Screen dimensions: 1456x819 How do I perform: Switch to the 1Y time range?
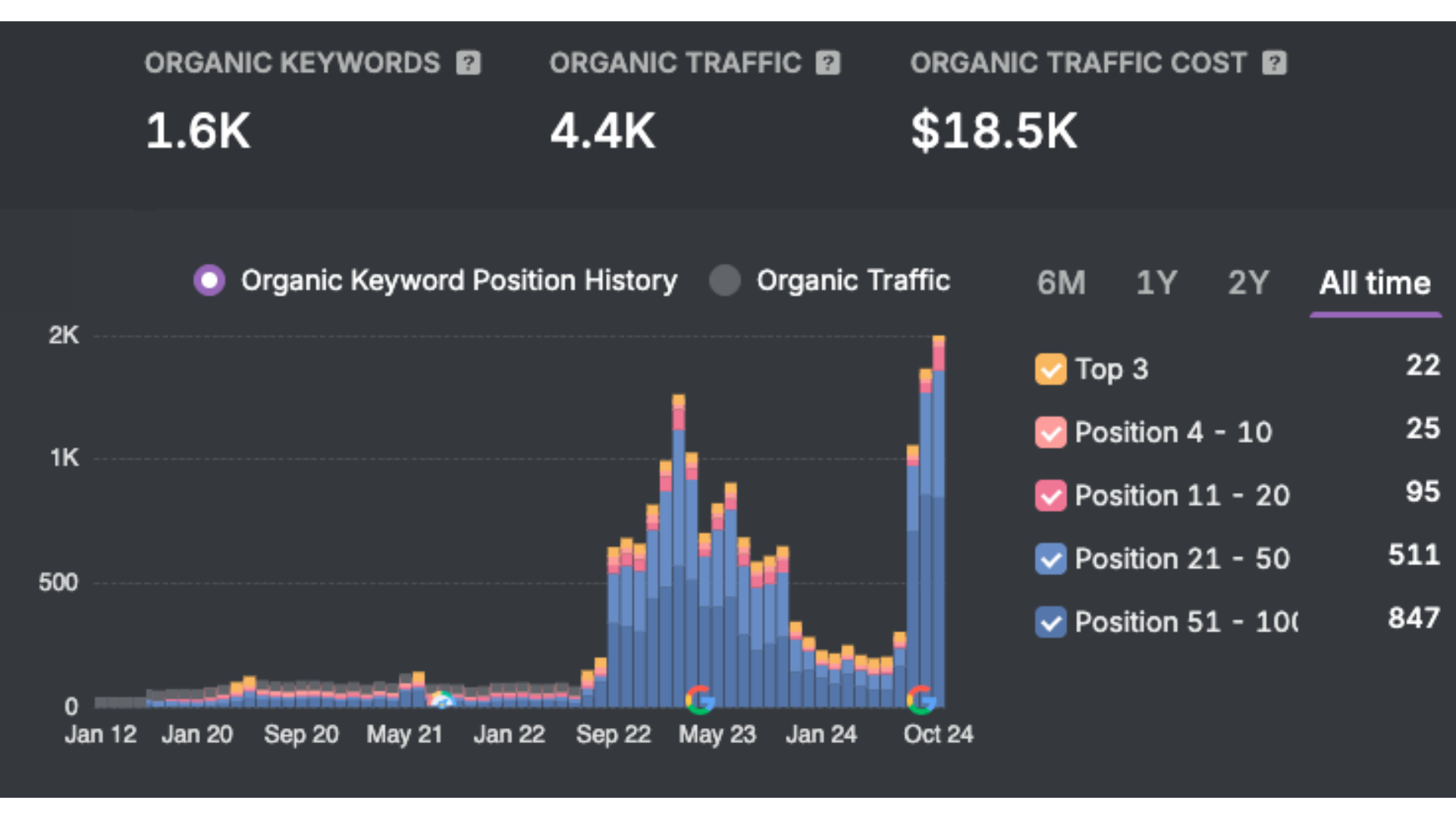(1156, 283)
